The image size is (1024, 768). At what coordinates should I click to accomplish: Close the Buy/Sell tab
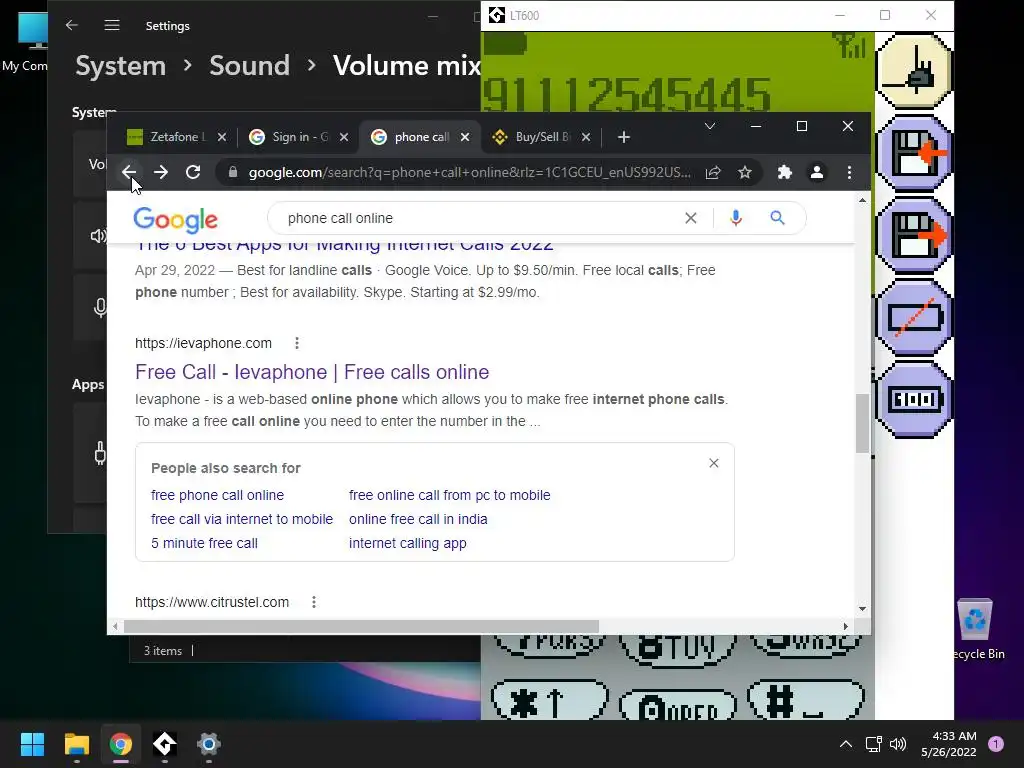coord(586,137)
